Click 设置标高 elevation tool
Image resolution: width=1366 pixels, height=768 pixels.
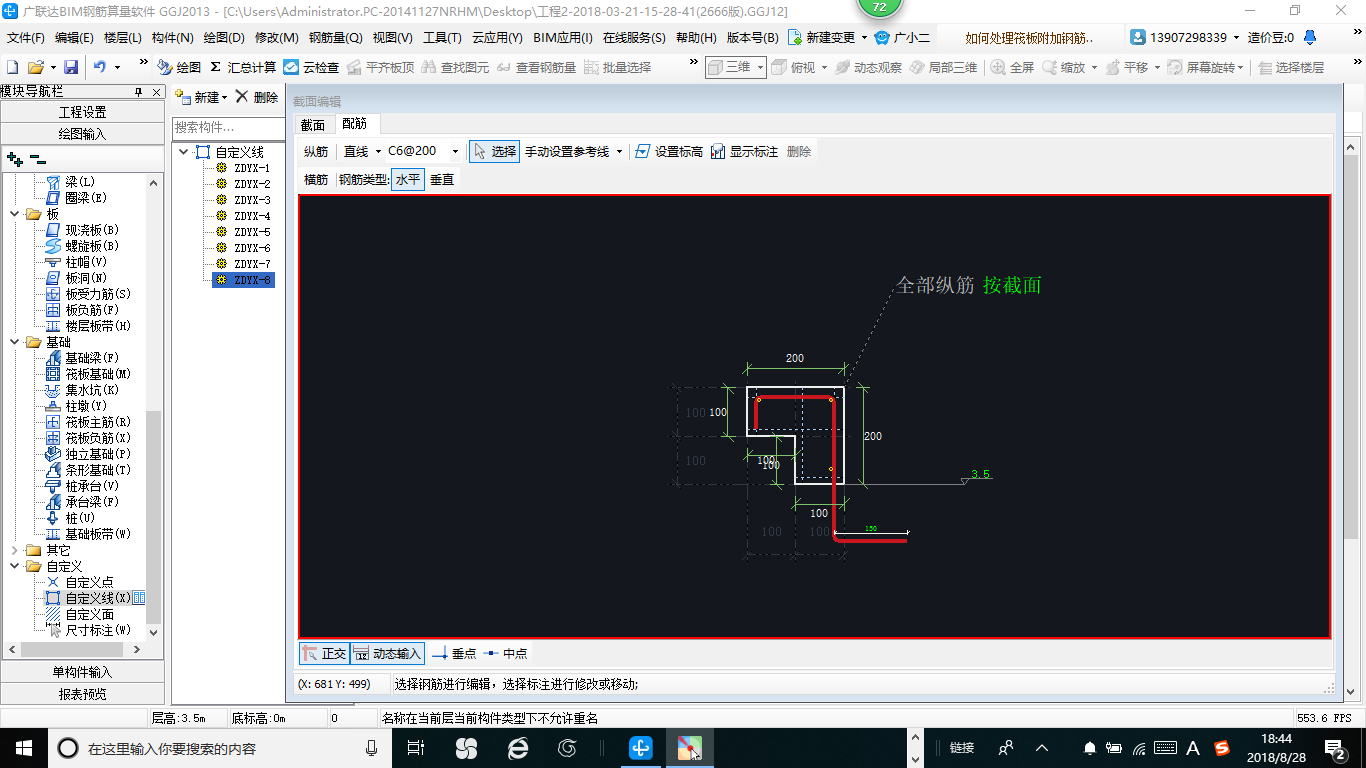(x=669, y=151)
